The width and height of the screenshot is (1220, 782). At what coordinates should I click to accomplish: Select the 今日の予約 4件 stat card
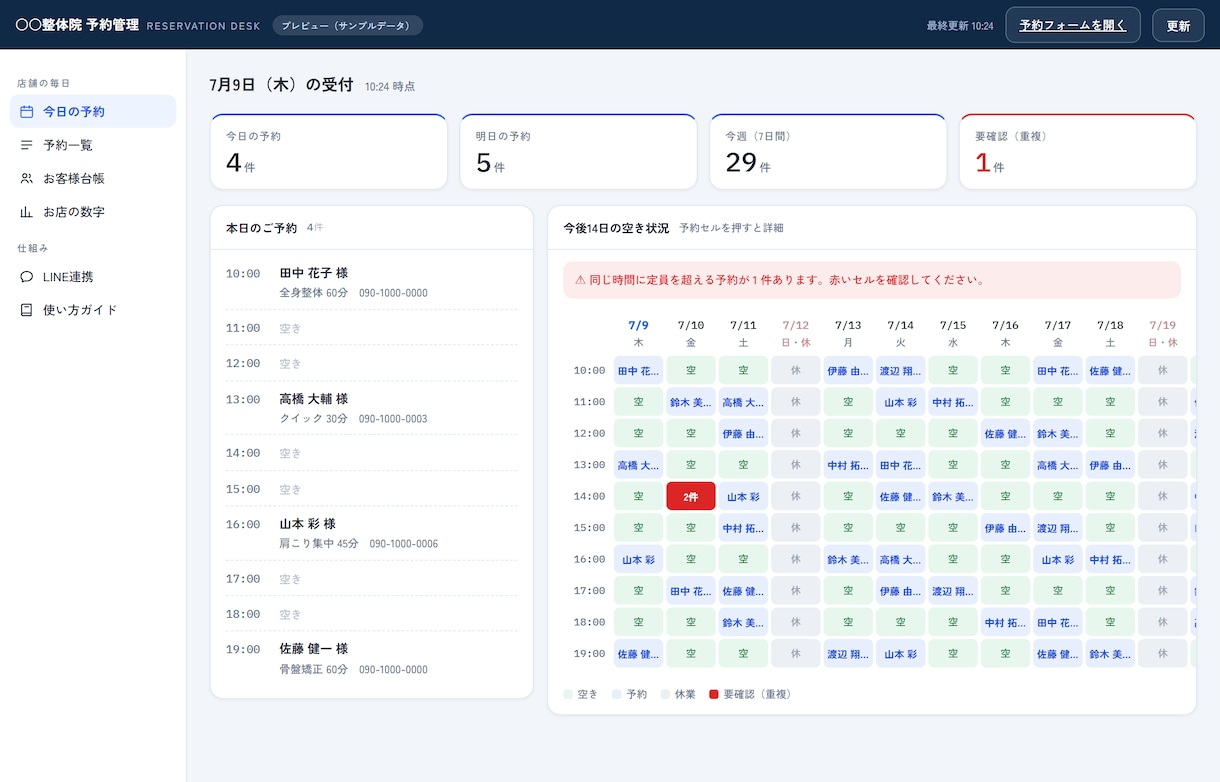pos(329,151)
